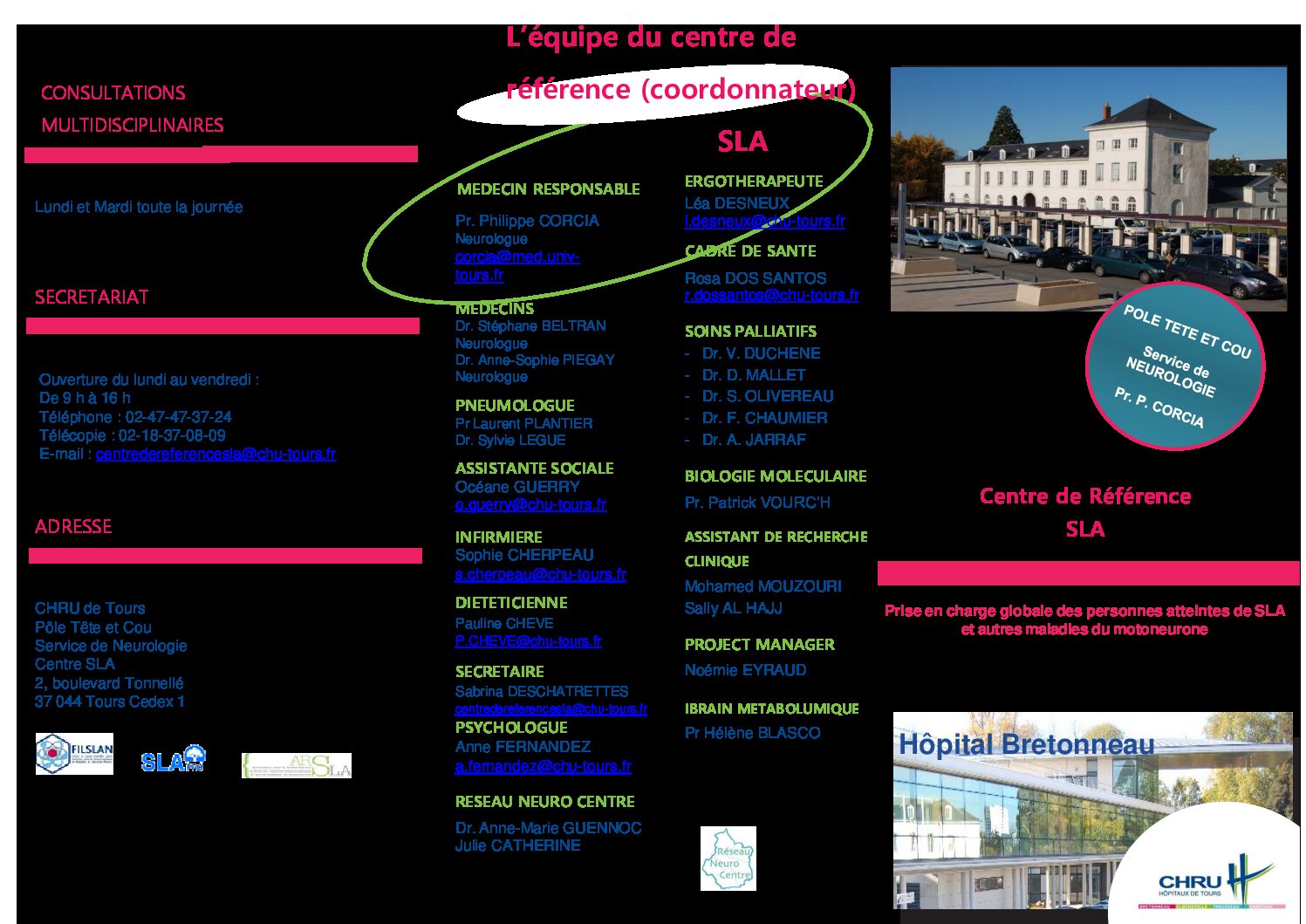Open a.fernandez@chu-tours.fr psychologist email
Screen dimensions: 1306x924
pyautogui.click(x=543, y=766)
